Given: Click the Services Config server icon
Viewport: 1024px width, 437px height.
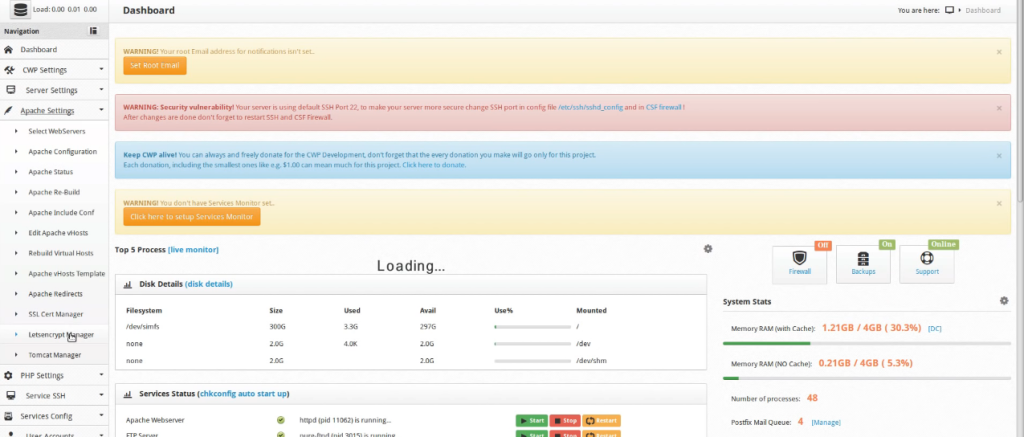Looking at the screenshot, I should [8, 416].
